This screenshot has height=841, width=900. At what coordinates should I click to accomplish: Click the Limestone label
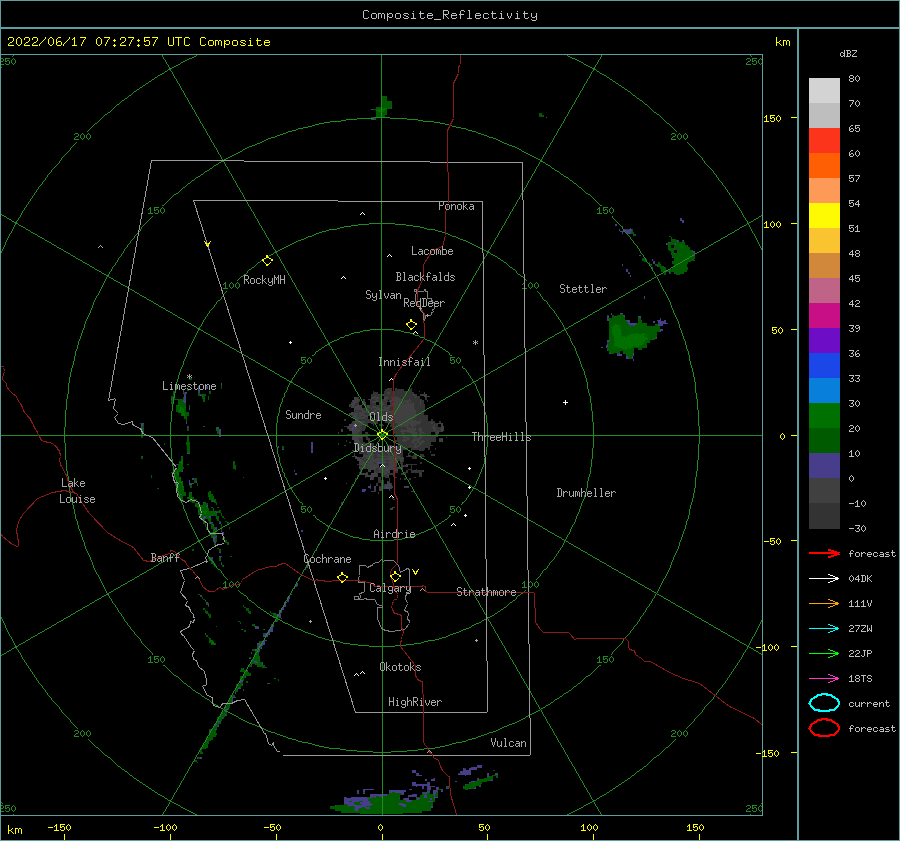[189, 386]
